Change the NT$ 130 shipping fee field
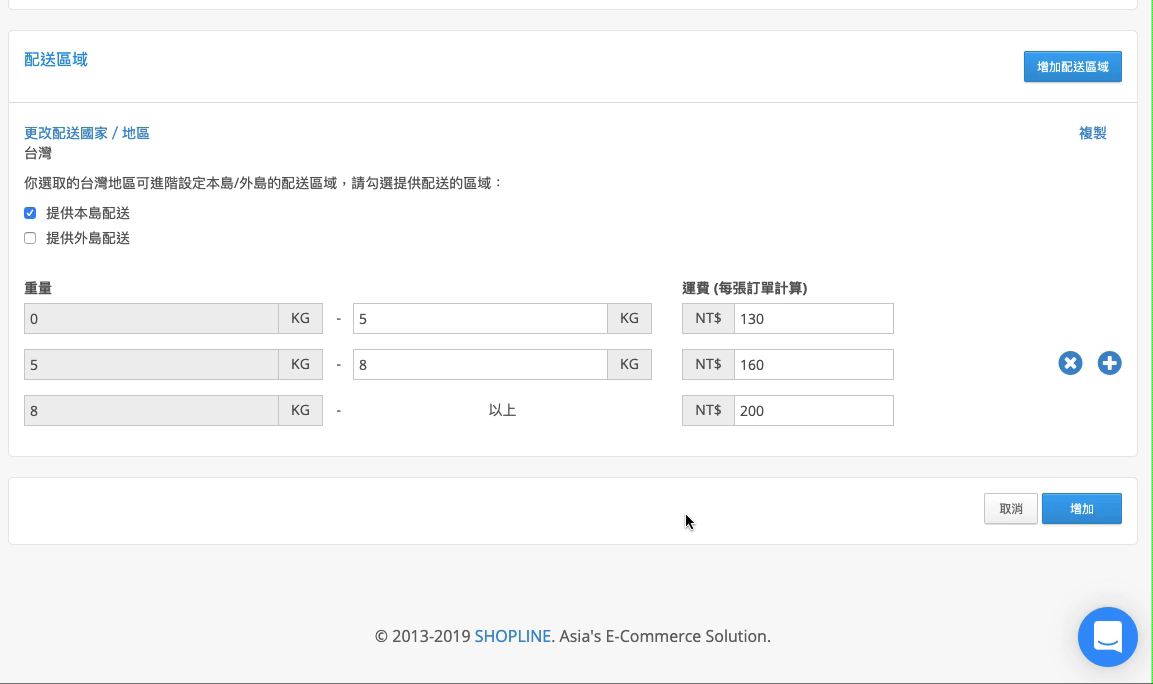Screen dimensions: 1153x684 click(813, 318)
